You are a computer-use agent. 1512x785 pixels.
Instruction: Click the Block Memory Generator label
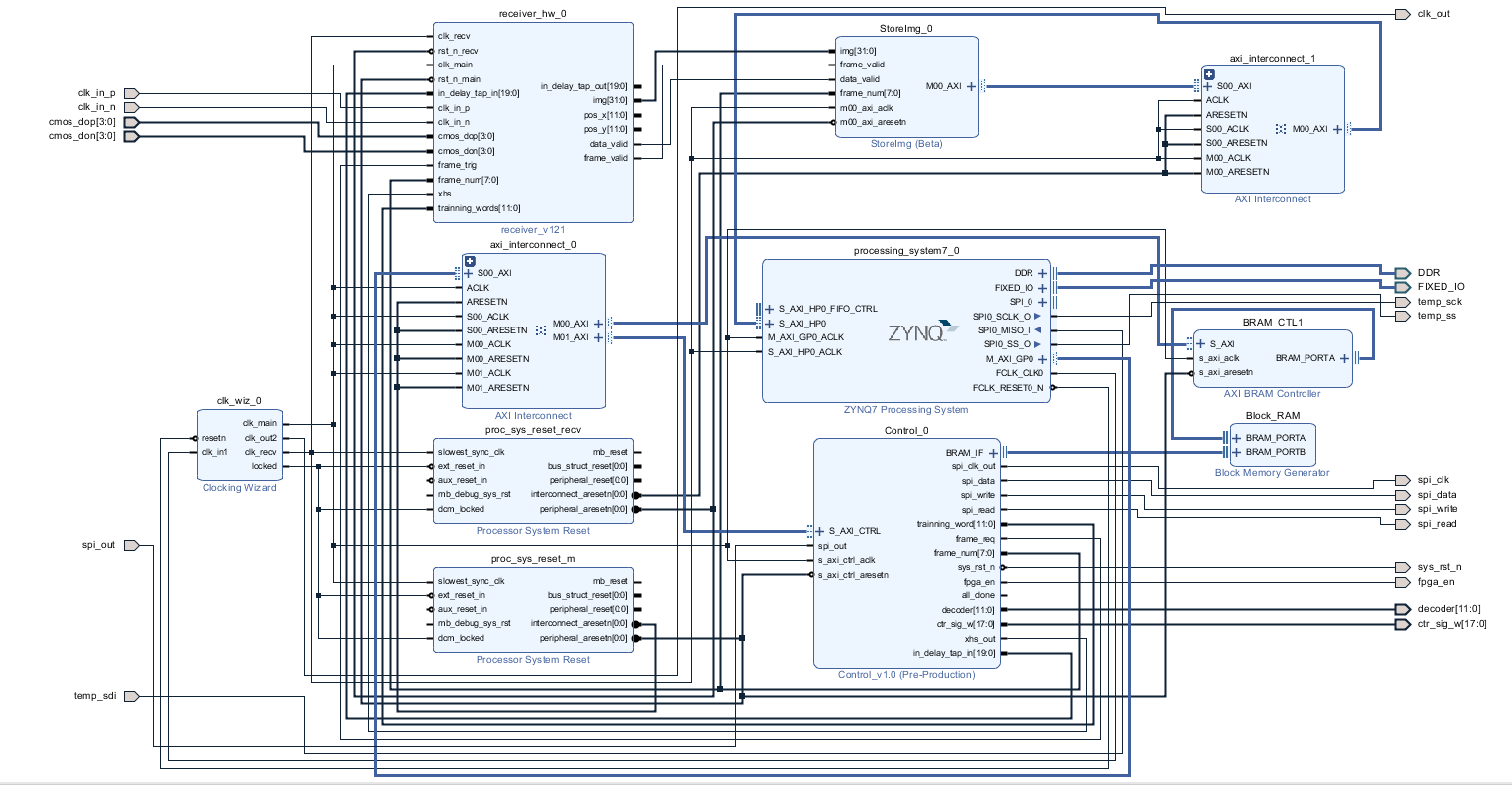(x=1272, y=473)
